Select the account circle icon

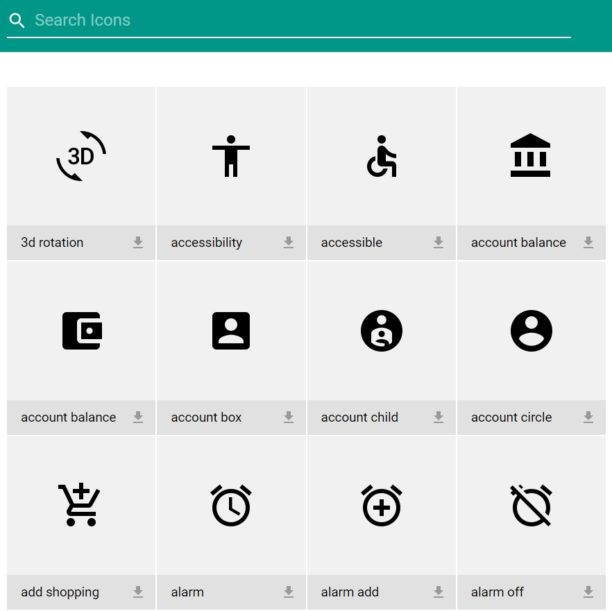click(531, 331)
